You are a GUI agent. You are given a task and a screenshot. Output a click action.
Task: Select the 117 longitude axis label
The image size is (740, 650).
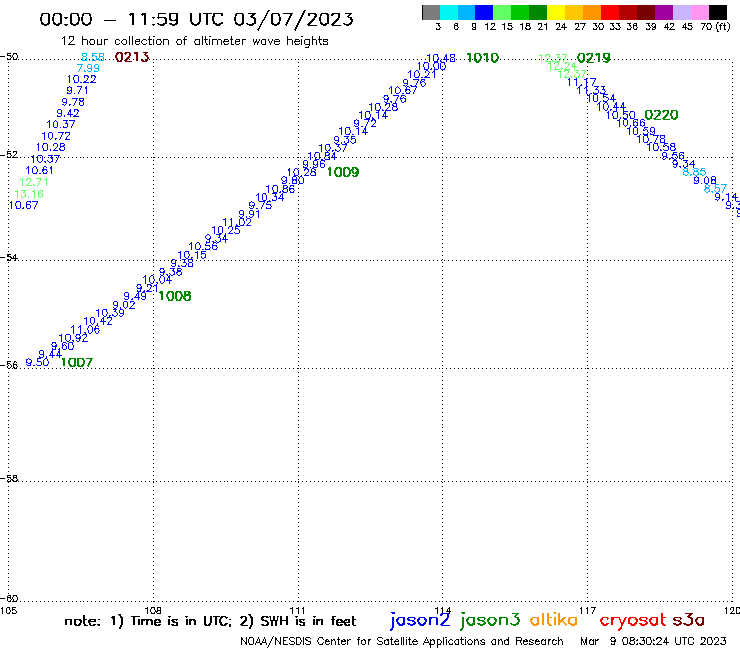coord(587,611)
